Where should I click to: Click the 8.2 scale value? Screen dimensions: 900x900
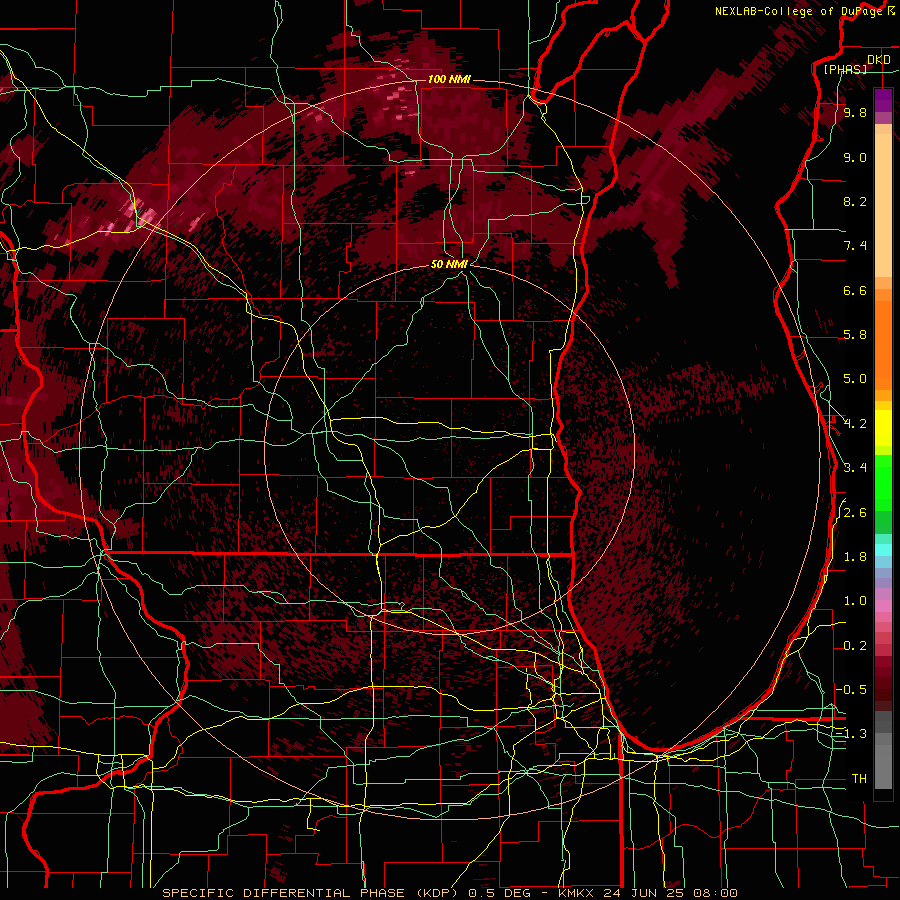[855, 201]
